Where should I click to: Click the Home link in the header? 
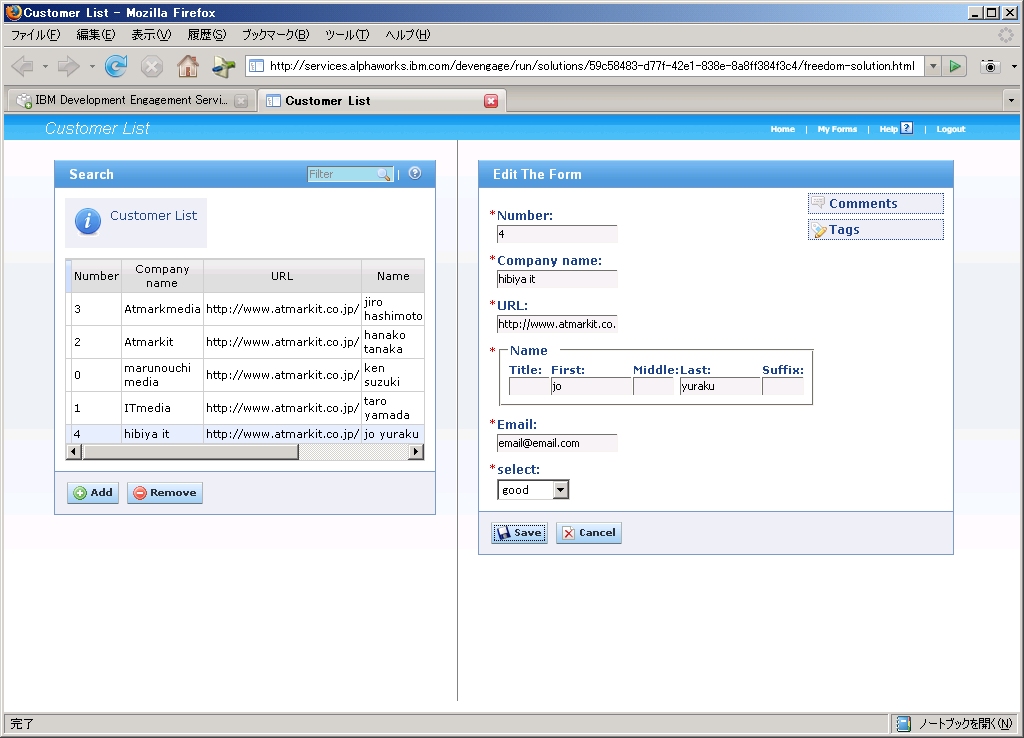pos(782,129)
